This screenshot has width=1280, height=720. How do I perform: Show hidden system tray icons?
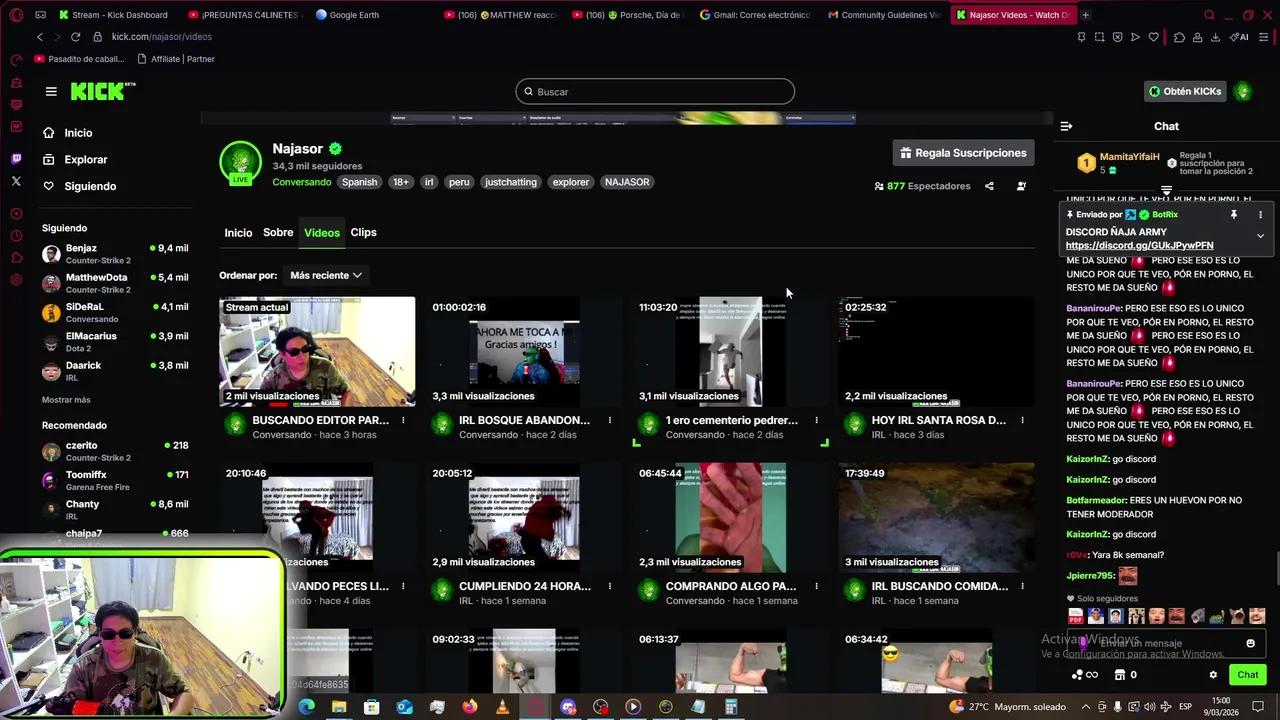click(1086, 707)
